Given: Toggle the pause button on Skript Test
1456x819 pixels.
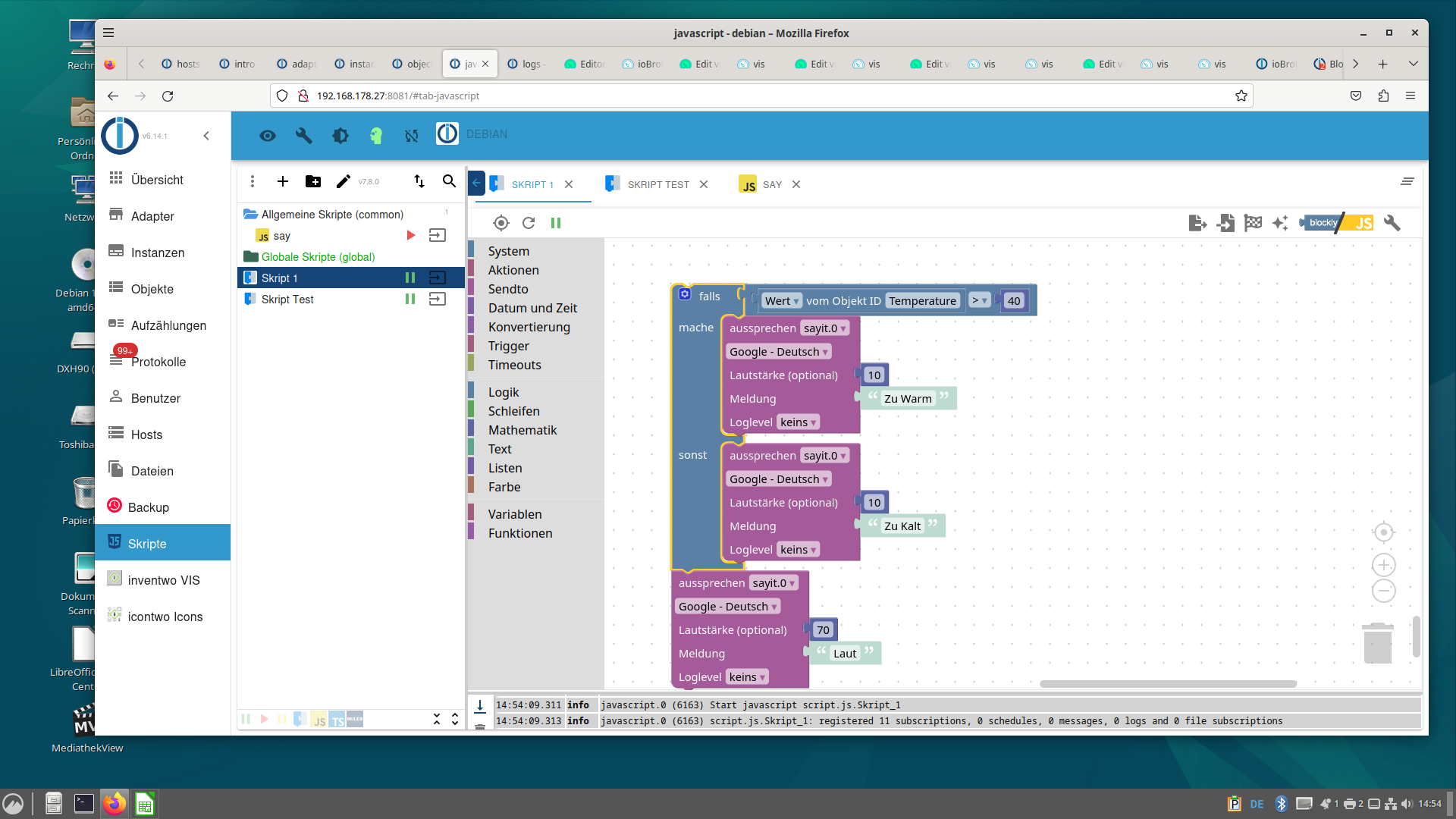Looking at the screenshot, I should (411, 299).
